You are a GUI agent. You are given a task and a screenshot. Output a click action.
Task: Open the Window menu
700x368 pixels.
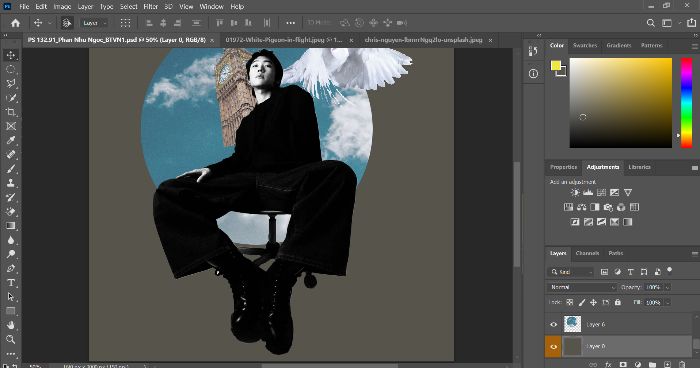coord(211,7)
